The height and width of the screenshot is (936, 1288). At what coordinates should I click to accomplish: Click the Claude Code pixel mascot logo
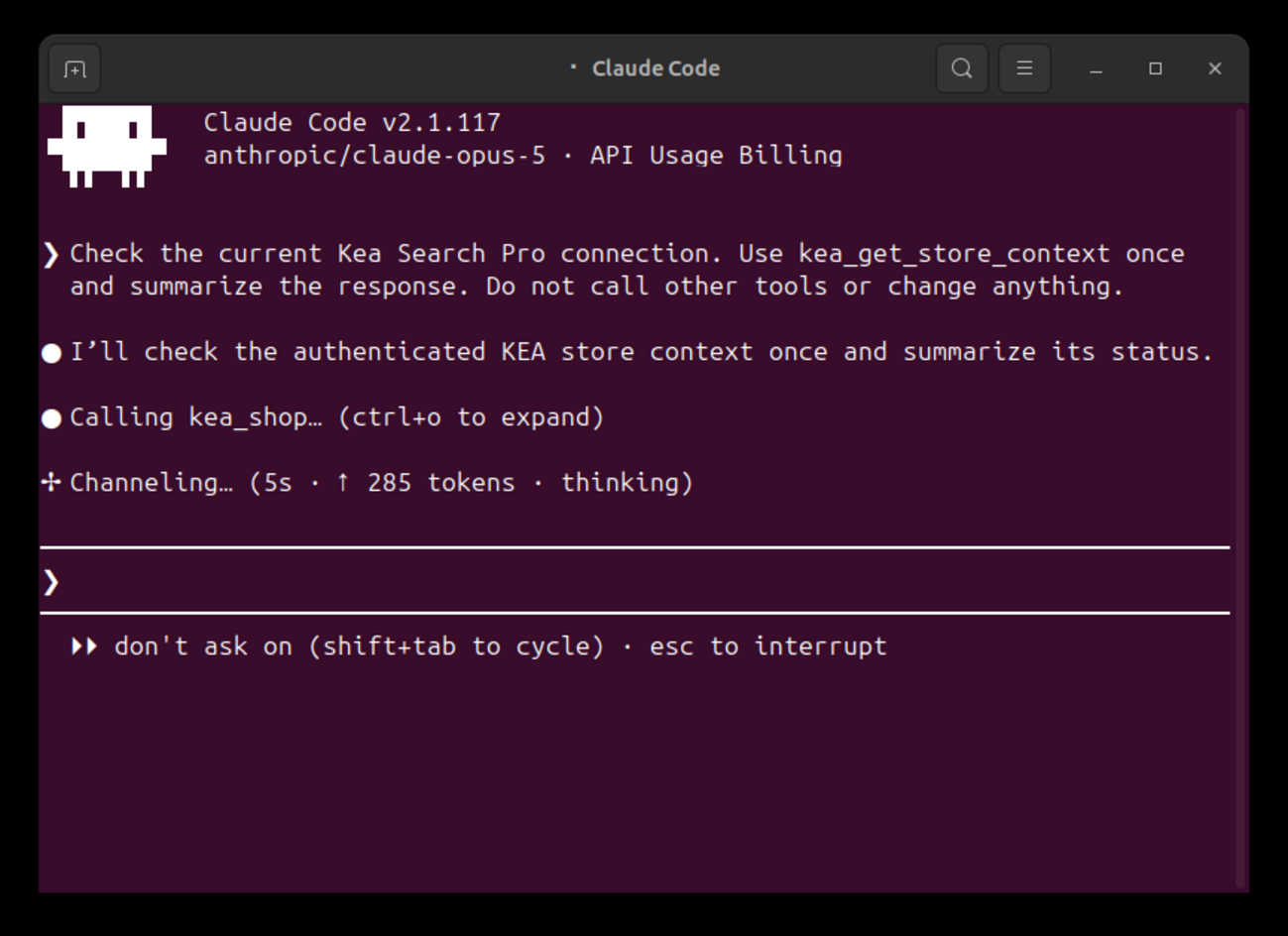(x=107, y=146)
